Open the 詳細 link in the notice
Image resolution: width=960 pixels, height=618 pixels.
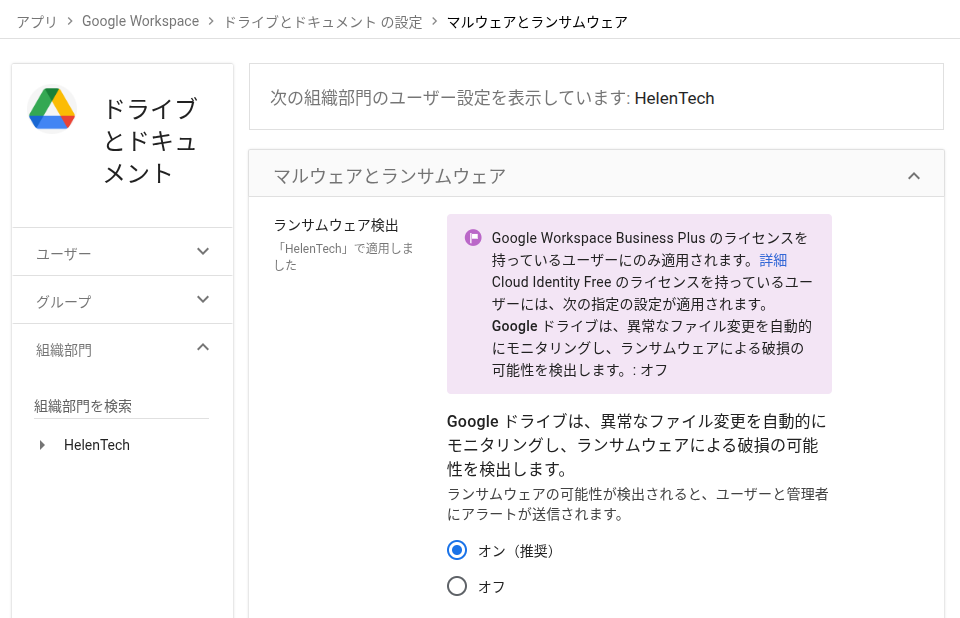pyautogui.click(x=773, y=260)
